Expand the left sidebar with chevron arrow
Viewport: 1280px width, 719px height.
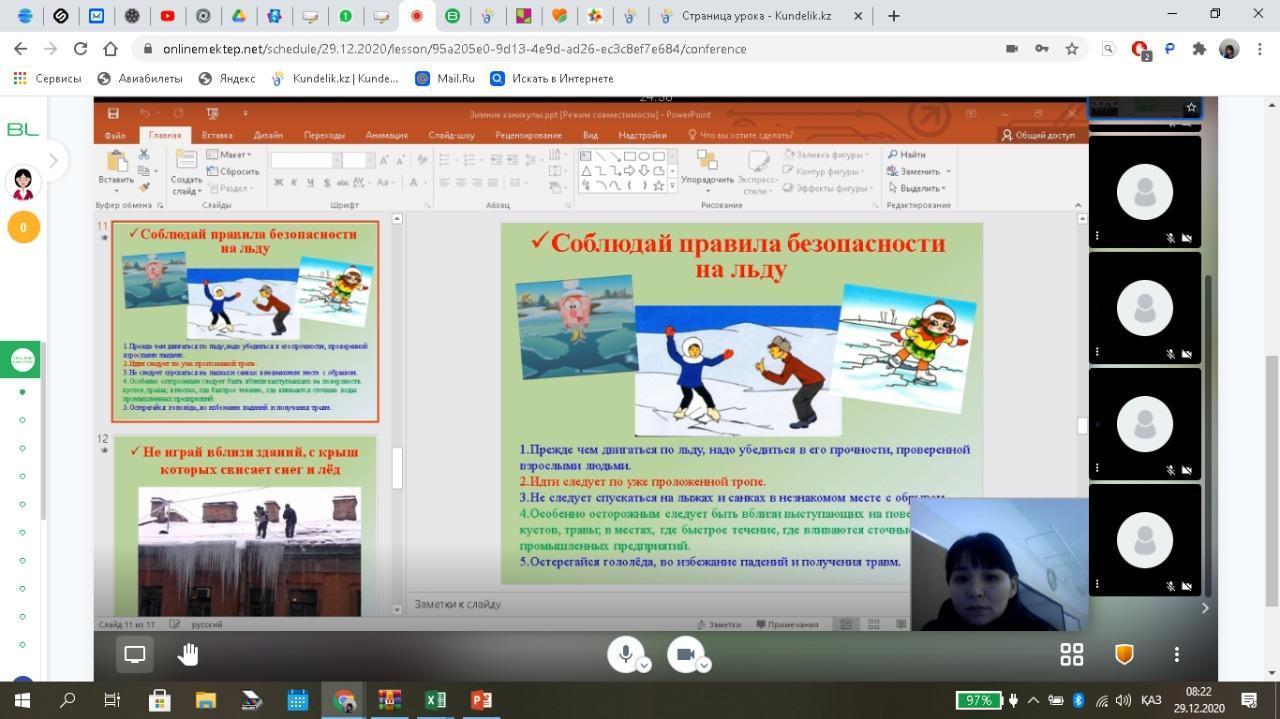(x=54, y=160)
